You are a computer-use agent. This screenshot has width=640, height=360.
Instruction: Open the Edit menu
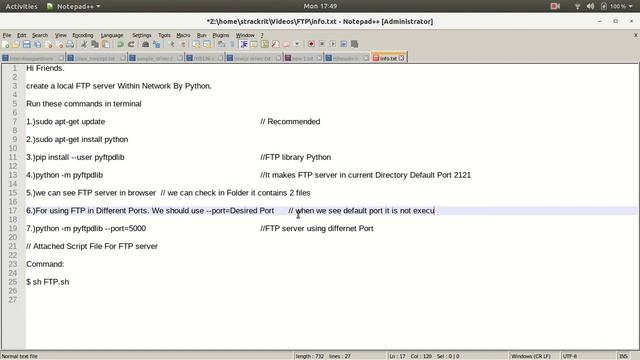pos(22,36)
